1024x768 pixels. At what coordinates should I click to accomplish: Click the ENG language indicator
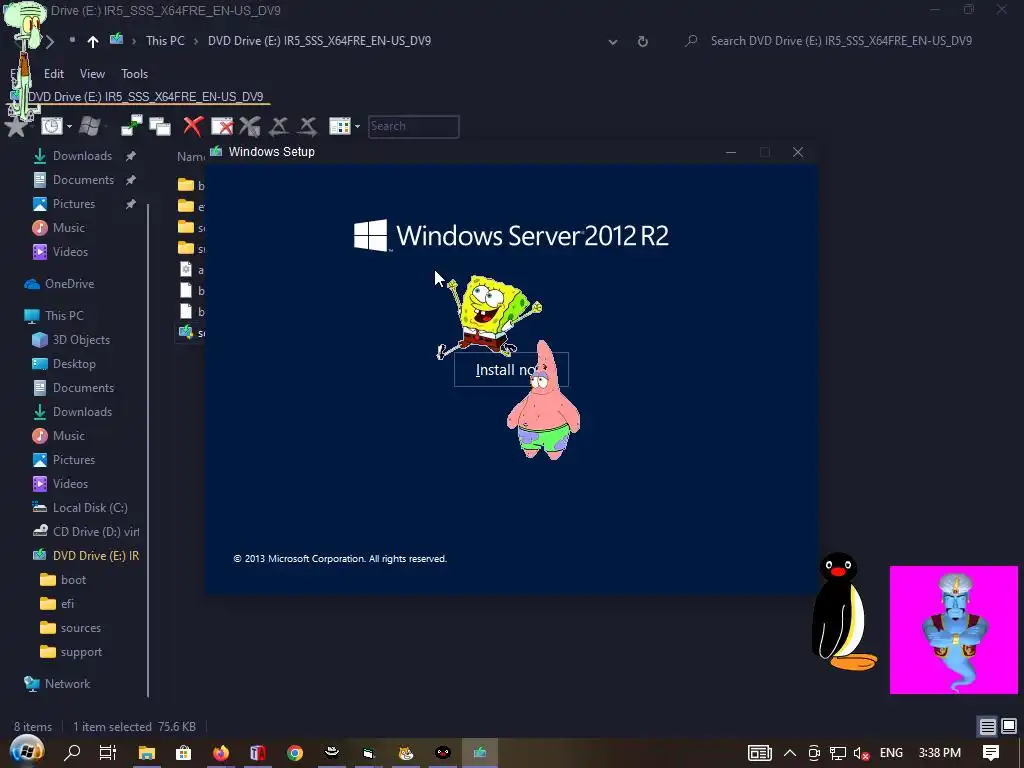point(891,753)
